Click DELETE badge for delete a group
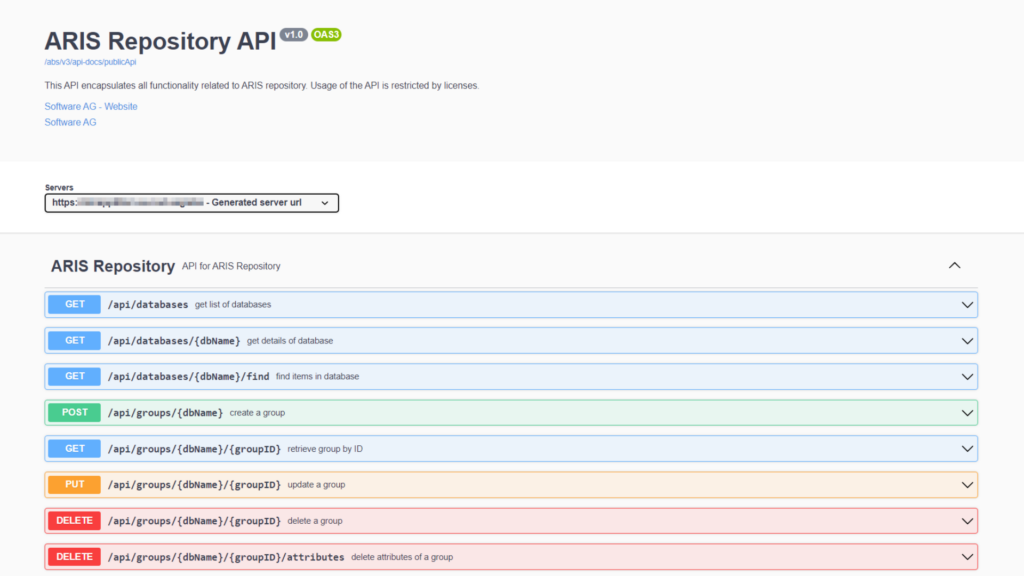 (75, 520)
